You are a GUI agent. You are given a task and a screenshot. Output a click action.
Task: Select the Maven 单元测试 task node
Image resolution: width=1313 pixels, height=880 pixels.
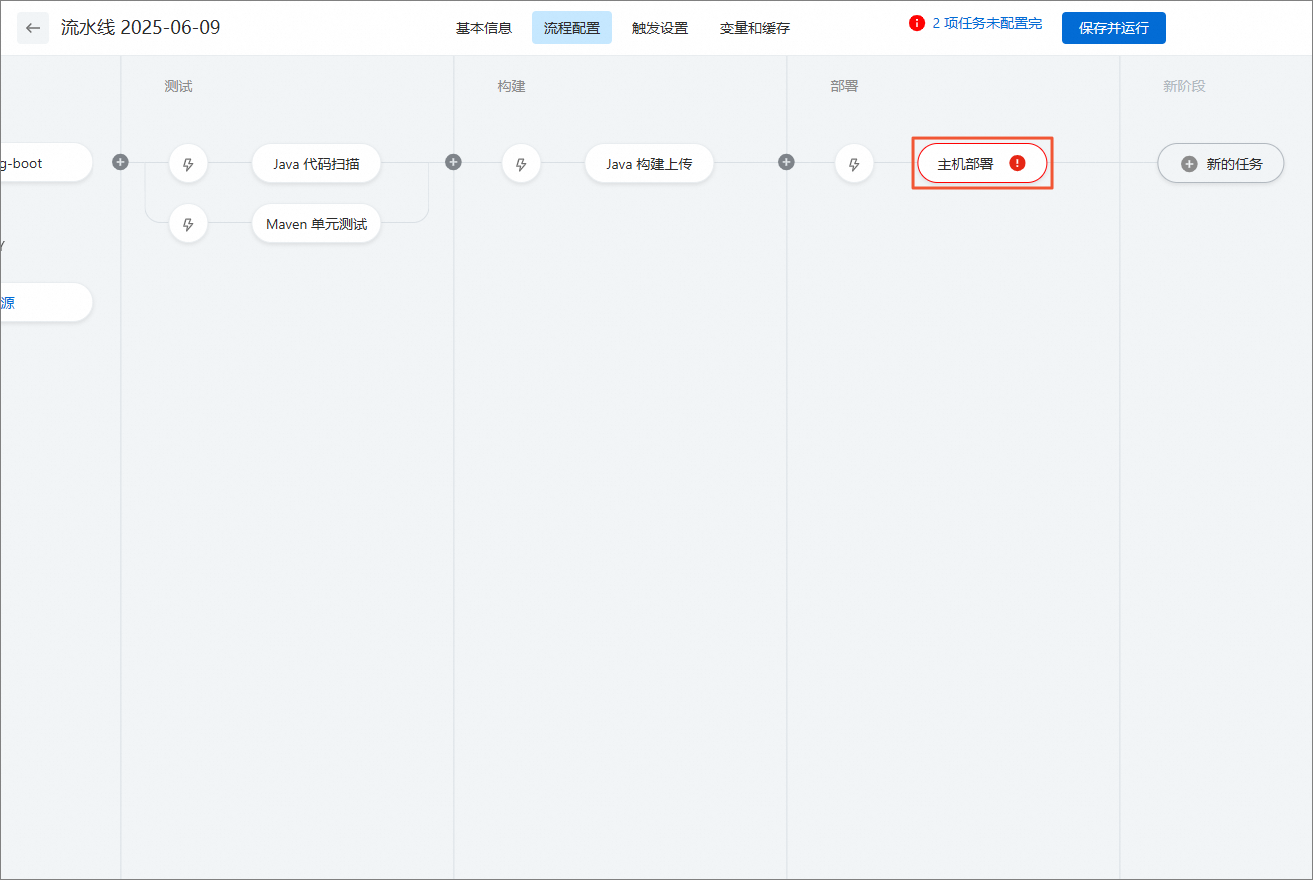[x=316, y=224]
